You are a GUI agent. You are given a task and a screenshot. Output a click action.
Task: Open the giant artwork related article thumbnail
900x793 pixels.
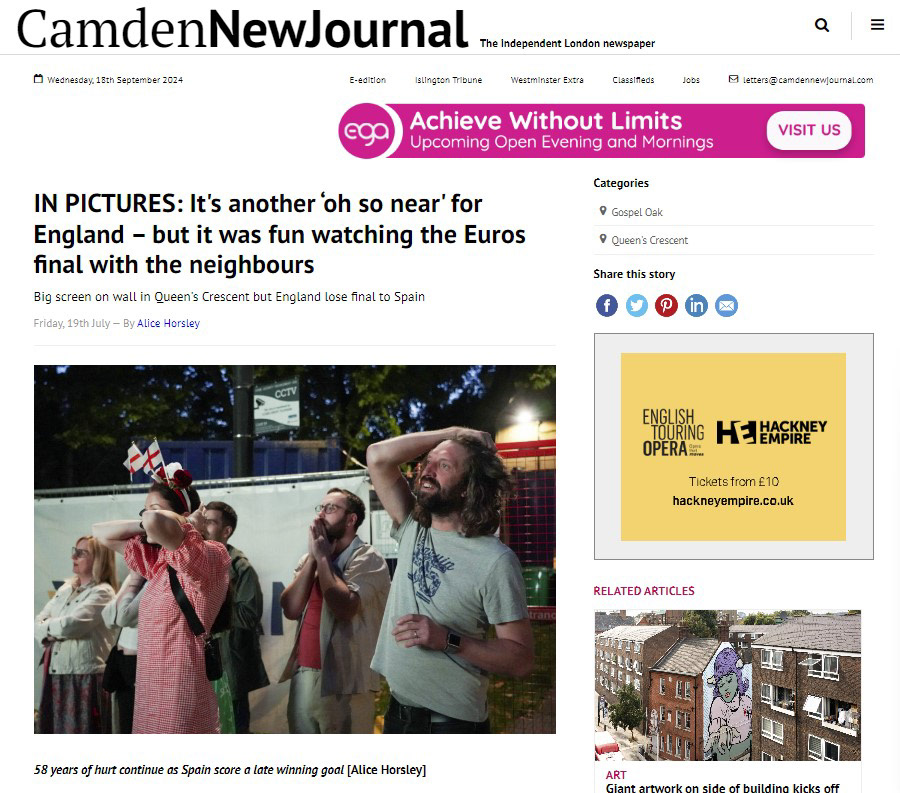pyautogui.click(x=727, y=685)
